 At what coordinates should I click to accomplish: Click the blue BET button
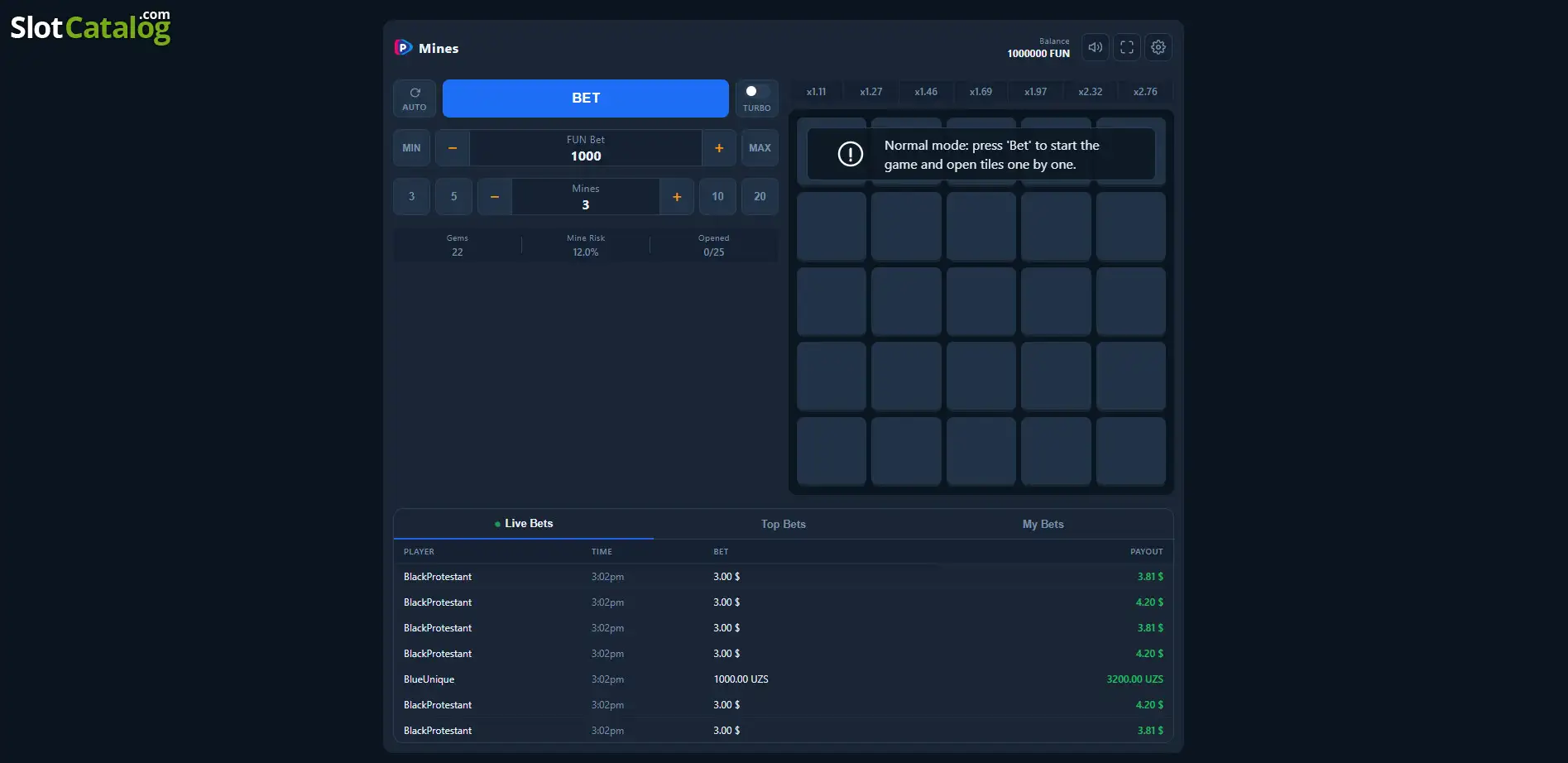click(x=586, y=98)
